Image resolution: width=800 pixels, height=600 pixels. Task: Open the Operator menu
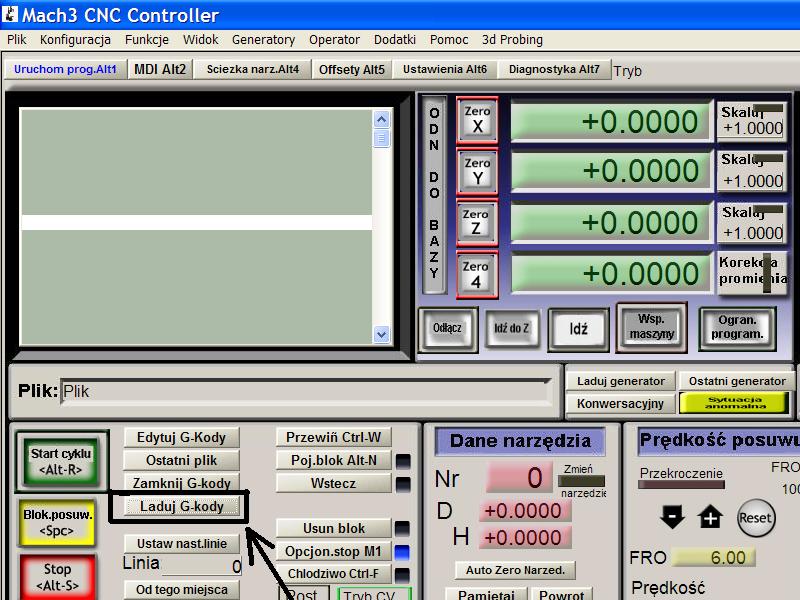tap(334, 39)
